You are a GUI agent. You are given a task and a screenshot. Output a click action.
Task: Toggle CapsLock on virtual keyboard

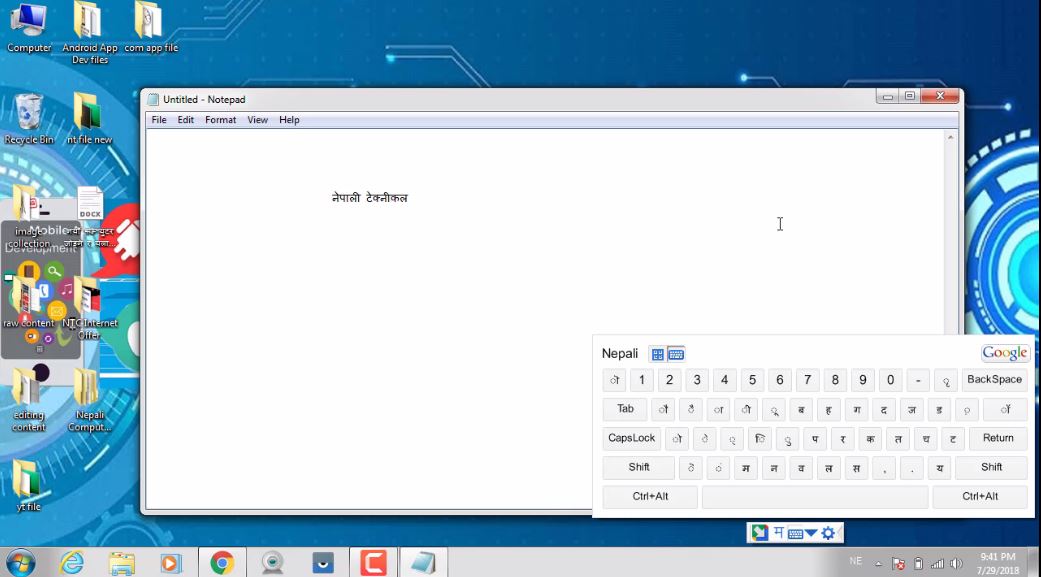click(631, 438)
